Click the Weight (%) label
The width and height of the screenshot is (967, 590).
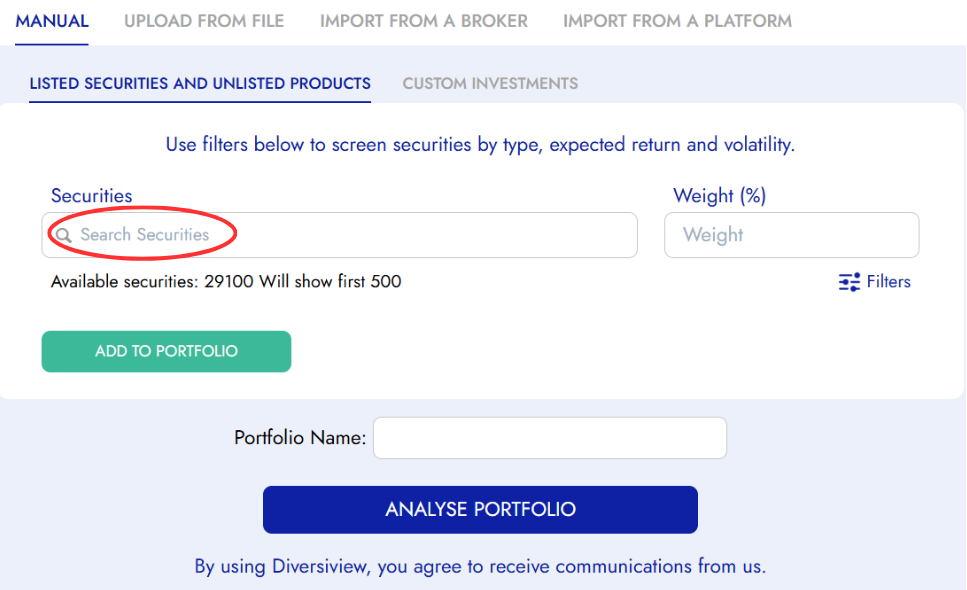[719, 196]
